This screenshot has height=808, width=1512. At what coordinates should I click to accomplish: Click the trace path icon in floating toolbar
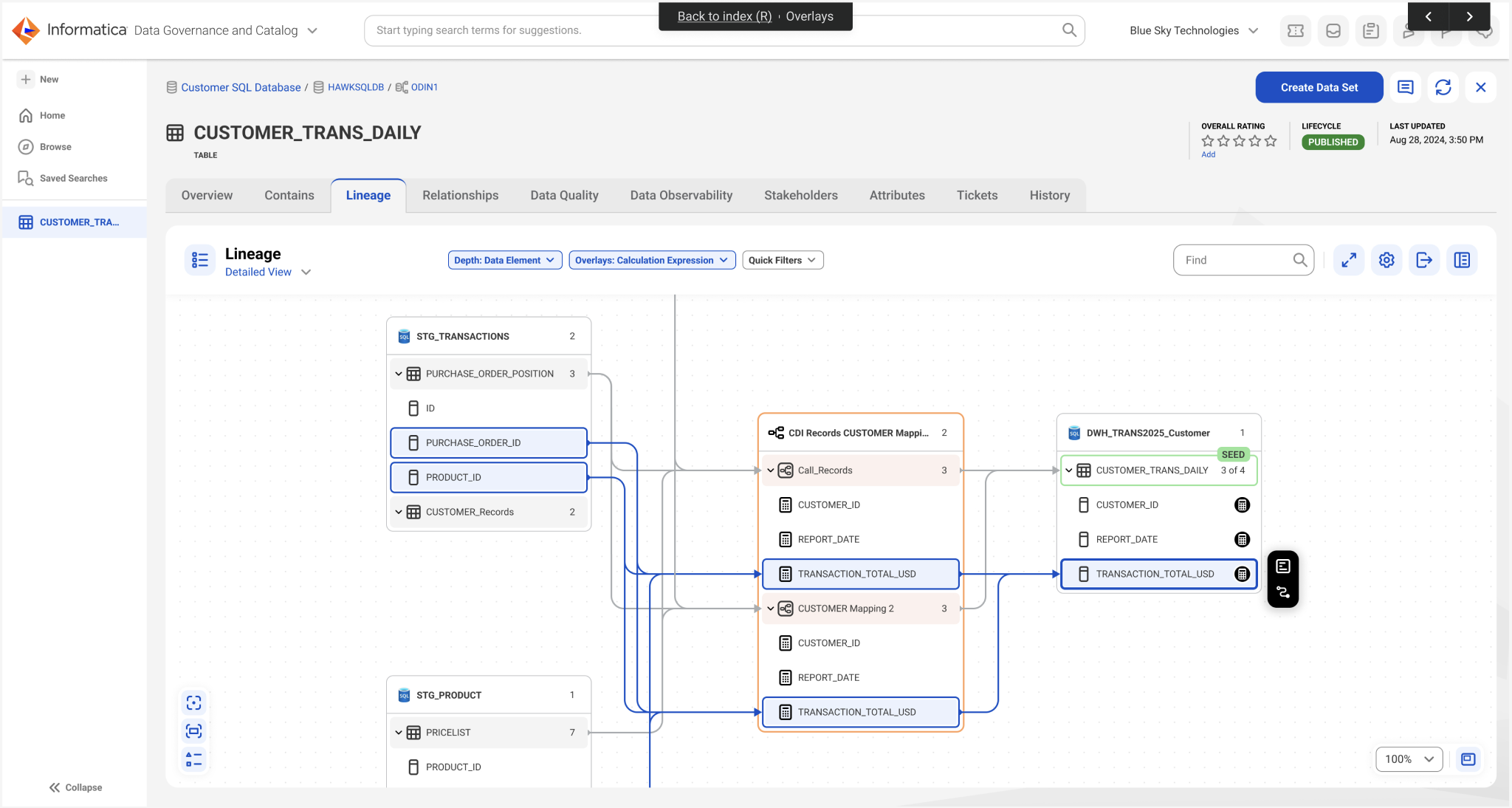coord(1283,592)
